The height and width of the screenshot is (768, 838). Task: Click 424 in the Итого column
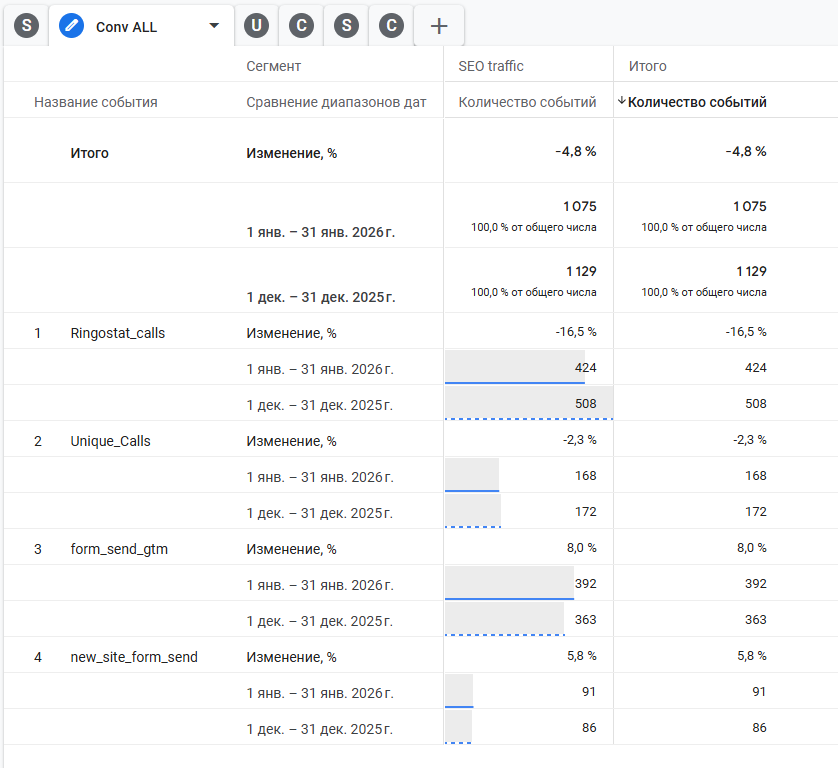pyautogui.click(x=756, y=368)
